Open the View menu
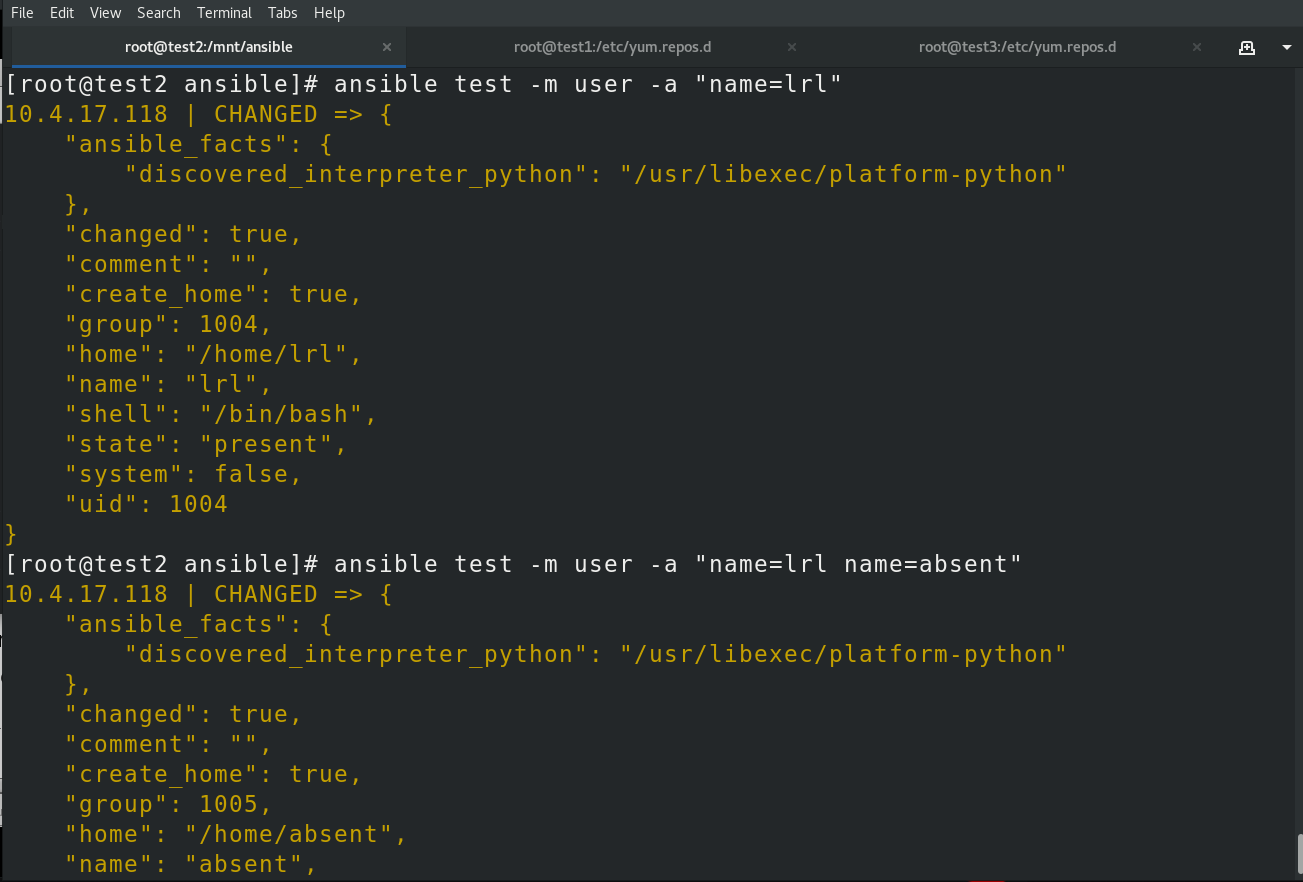Image resolution: width=1303 pixels, height=882 pixels. click(106, 13)
